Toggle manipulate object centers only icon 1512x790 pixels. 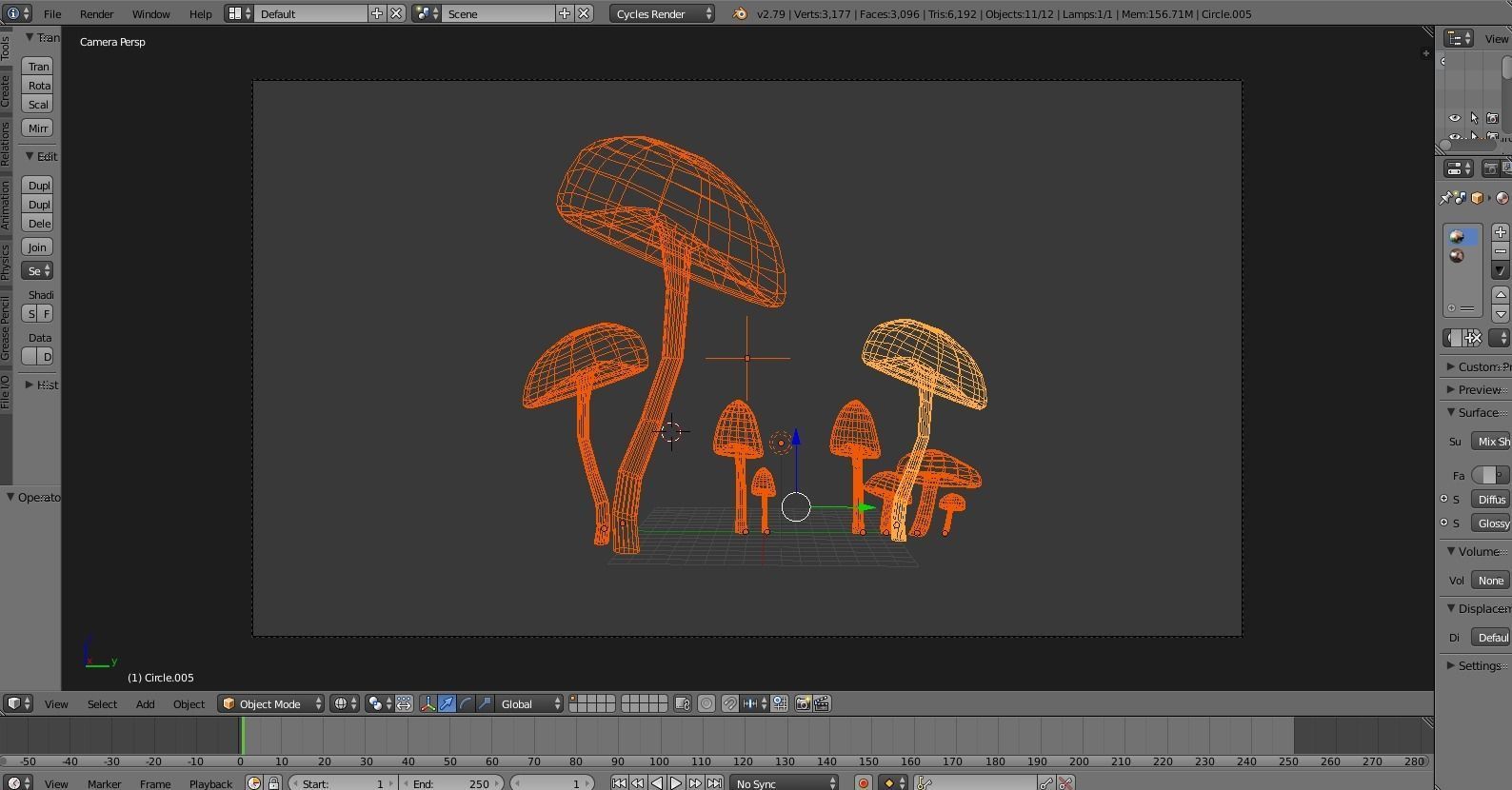404,704
